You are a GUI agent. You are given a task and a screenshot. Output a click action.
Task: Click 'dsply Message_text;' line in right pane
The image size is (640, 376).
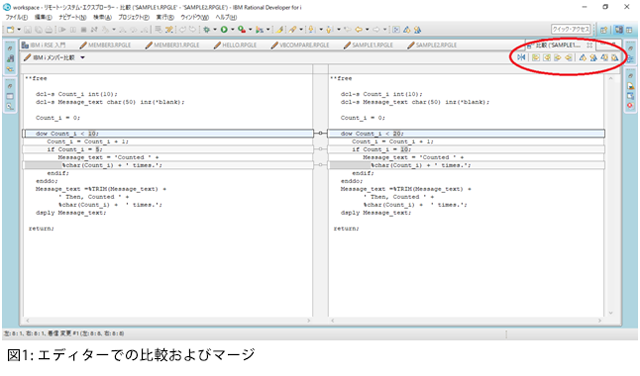click(376, 213)
